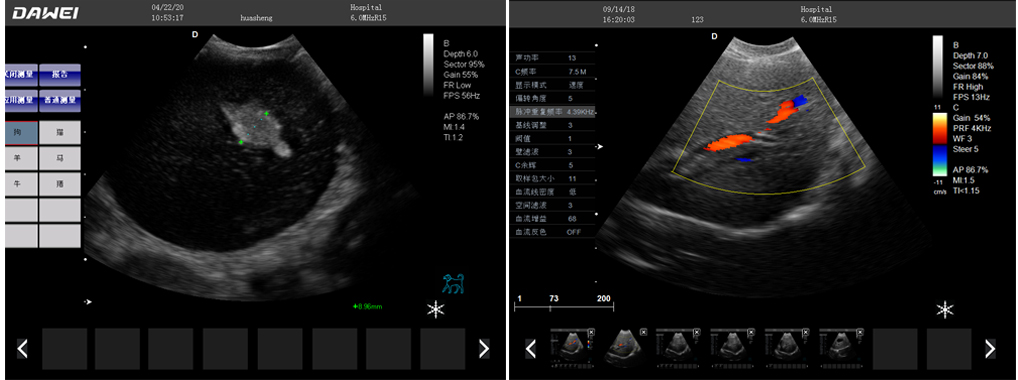Select the C频率 7.5M parameter row
This screenshot has width=1018, height=380.
(x=551, y=71)
